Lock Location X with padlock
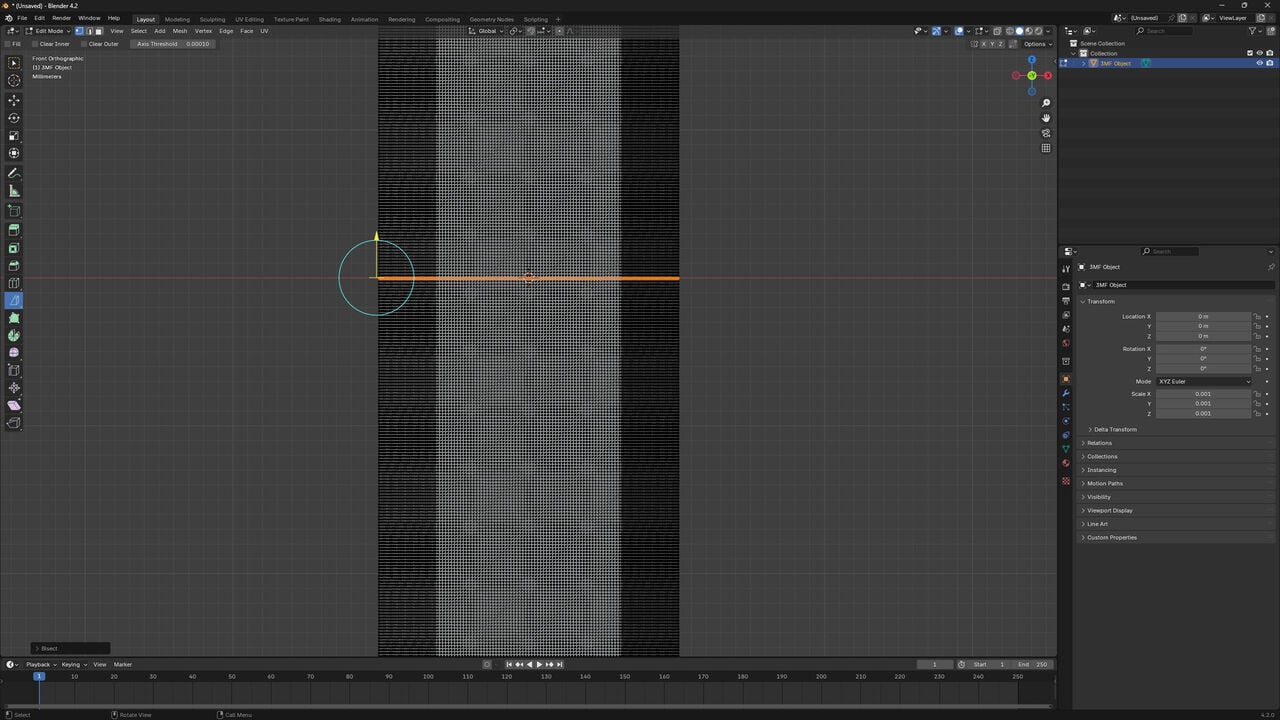The width and height of the screenshot is (1280, 720). click(x=1257, y=316)
